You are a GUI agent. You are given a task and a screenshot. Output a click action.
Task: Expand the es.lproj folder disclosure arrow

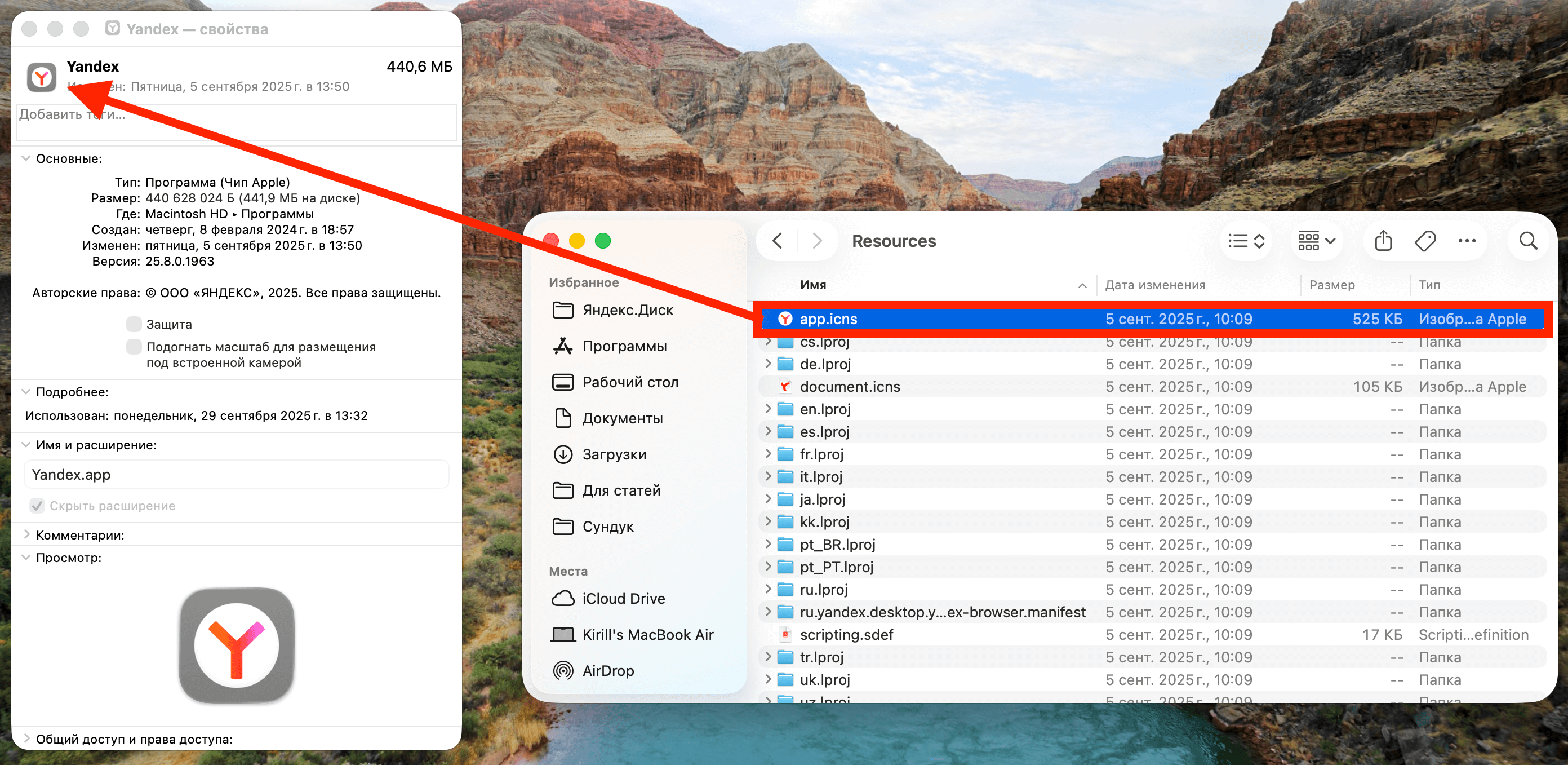click(768, 431)
